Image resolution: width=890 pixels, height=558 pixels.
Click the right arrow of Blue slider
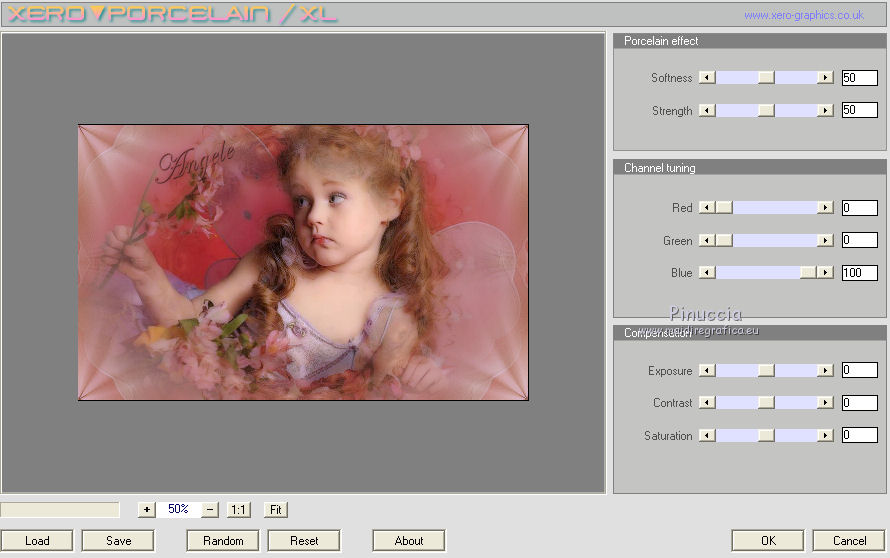825,272
